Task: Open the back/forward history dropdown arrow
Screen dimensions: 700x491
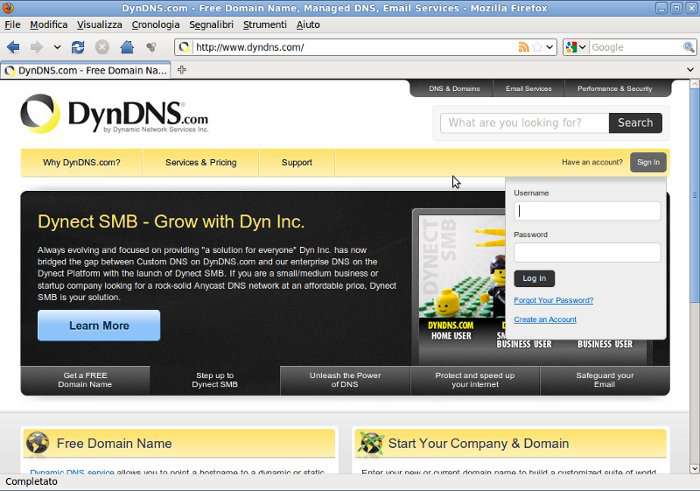Action: click(x=57, y=47)
